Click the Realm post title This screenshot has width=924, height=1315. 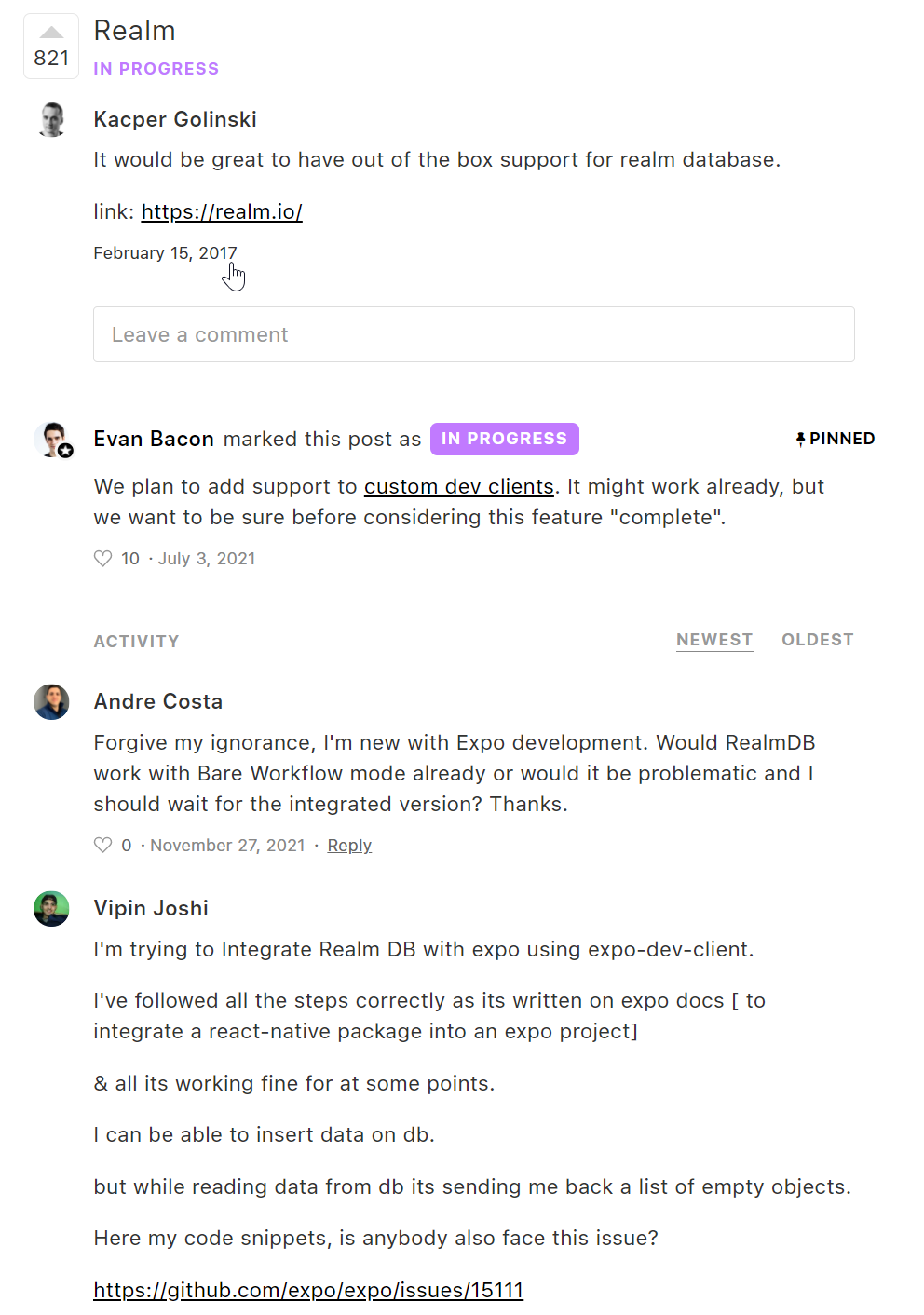coord(135,31)
